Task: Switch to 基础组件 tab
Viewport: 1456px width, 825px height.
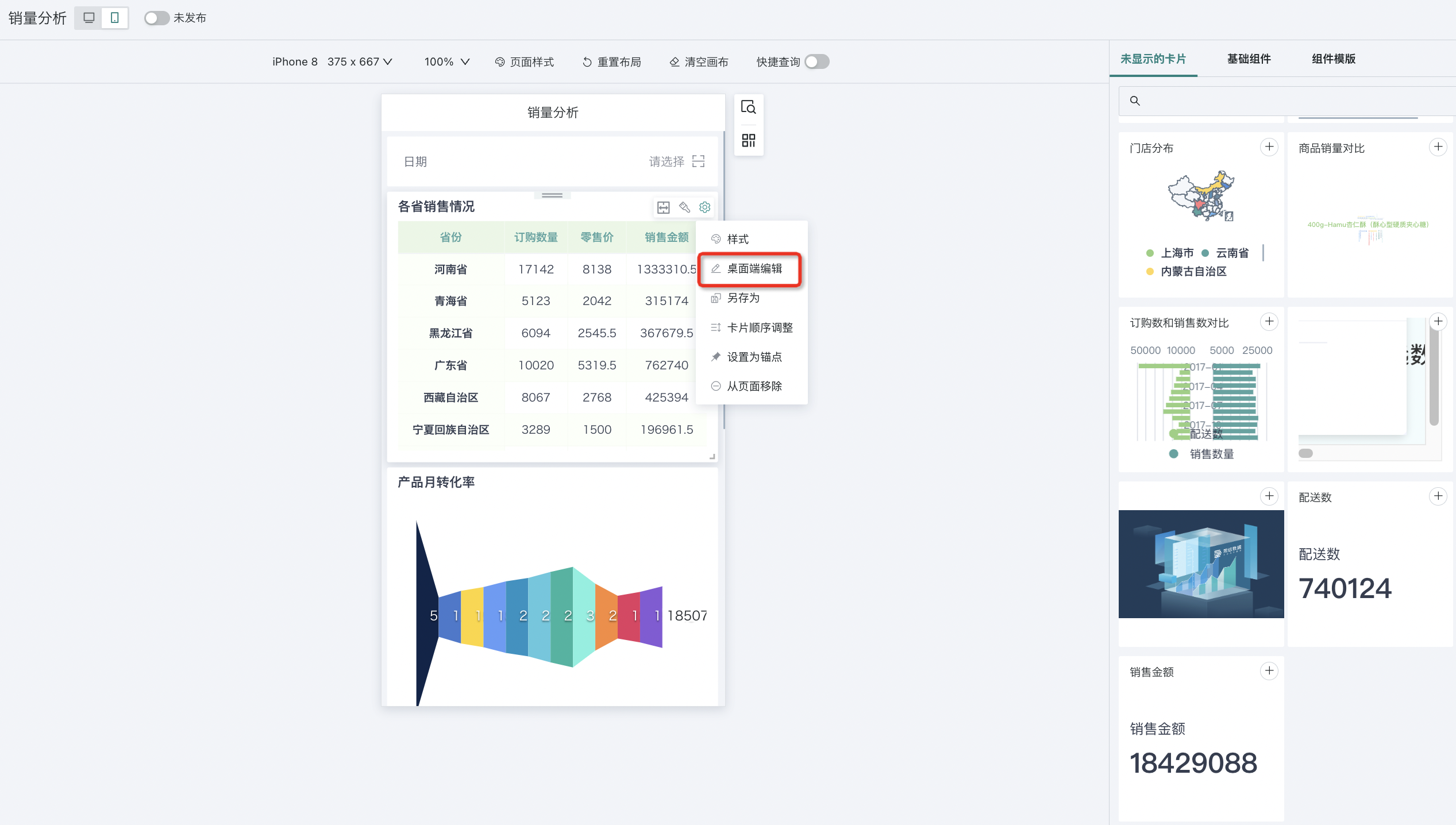Action: pyautogui.click(x=1249, y=59)
